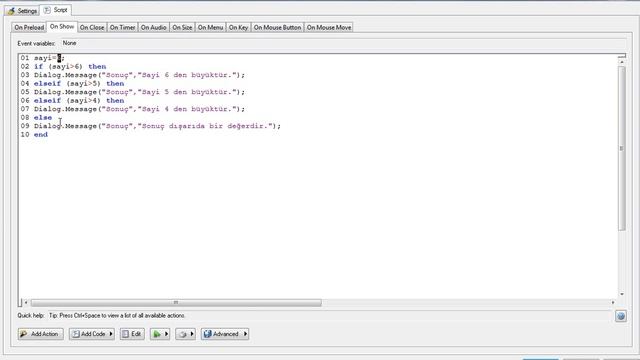Click the help globe icon

(x=621, y=316)
